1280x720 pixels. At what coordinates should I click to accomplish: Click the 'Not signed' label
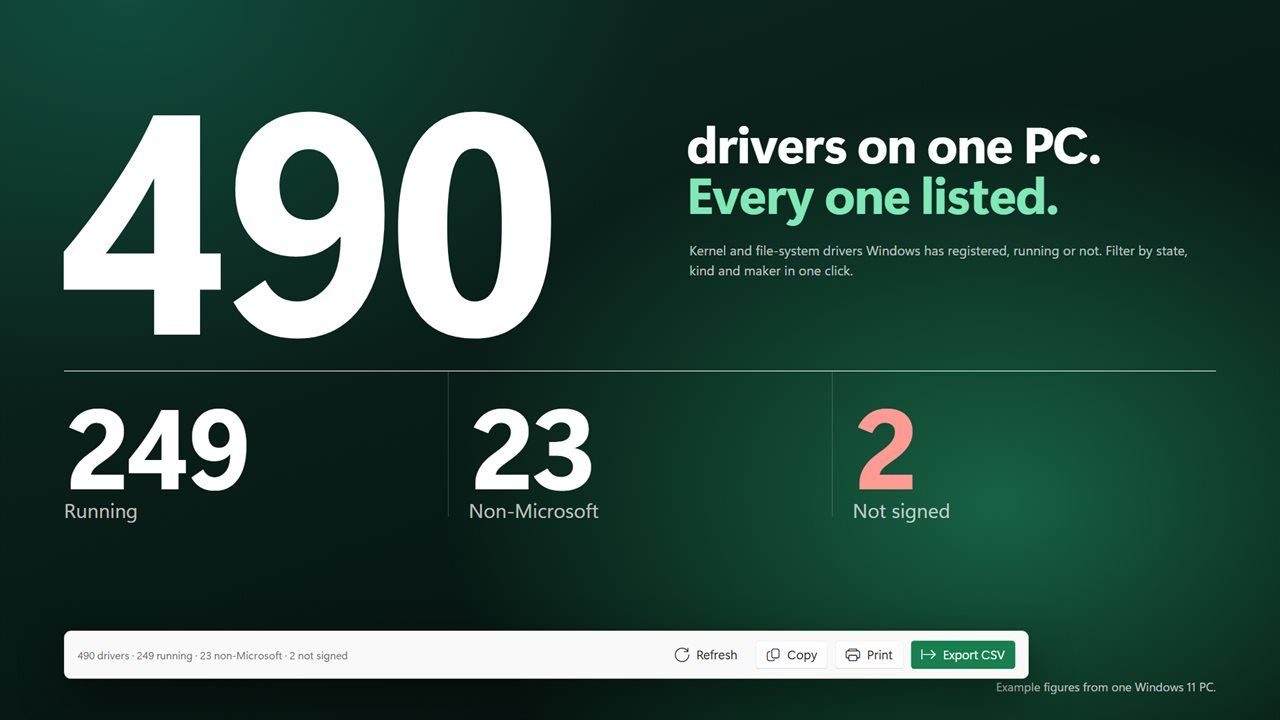901,511
